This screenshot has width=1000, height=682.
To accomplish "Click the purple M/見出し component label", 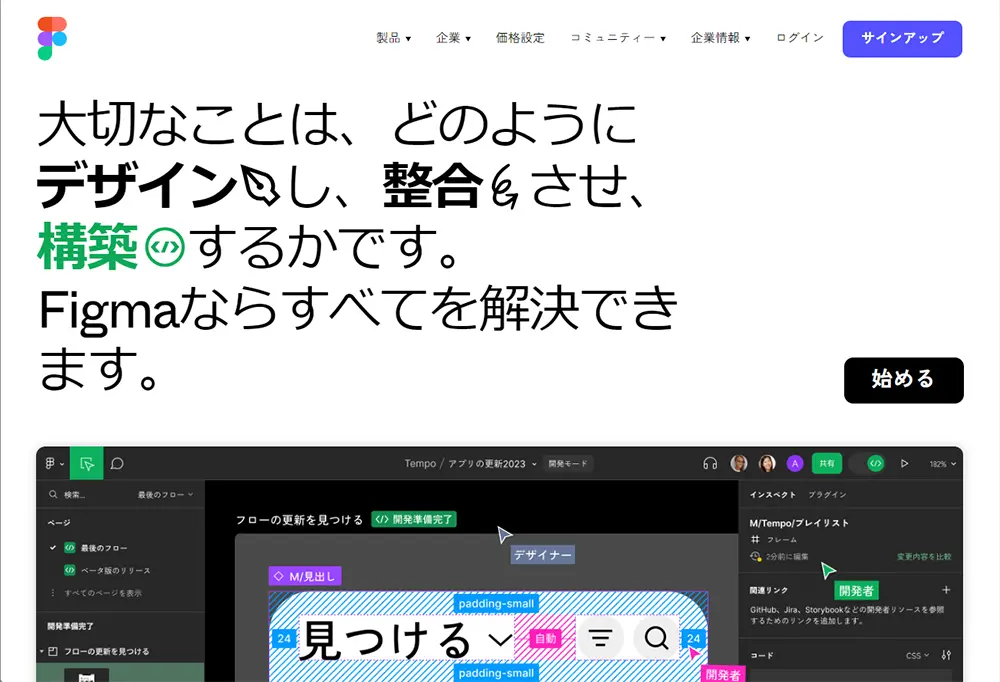I will coord(305,576).
